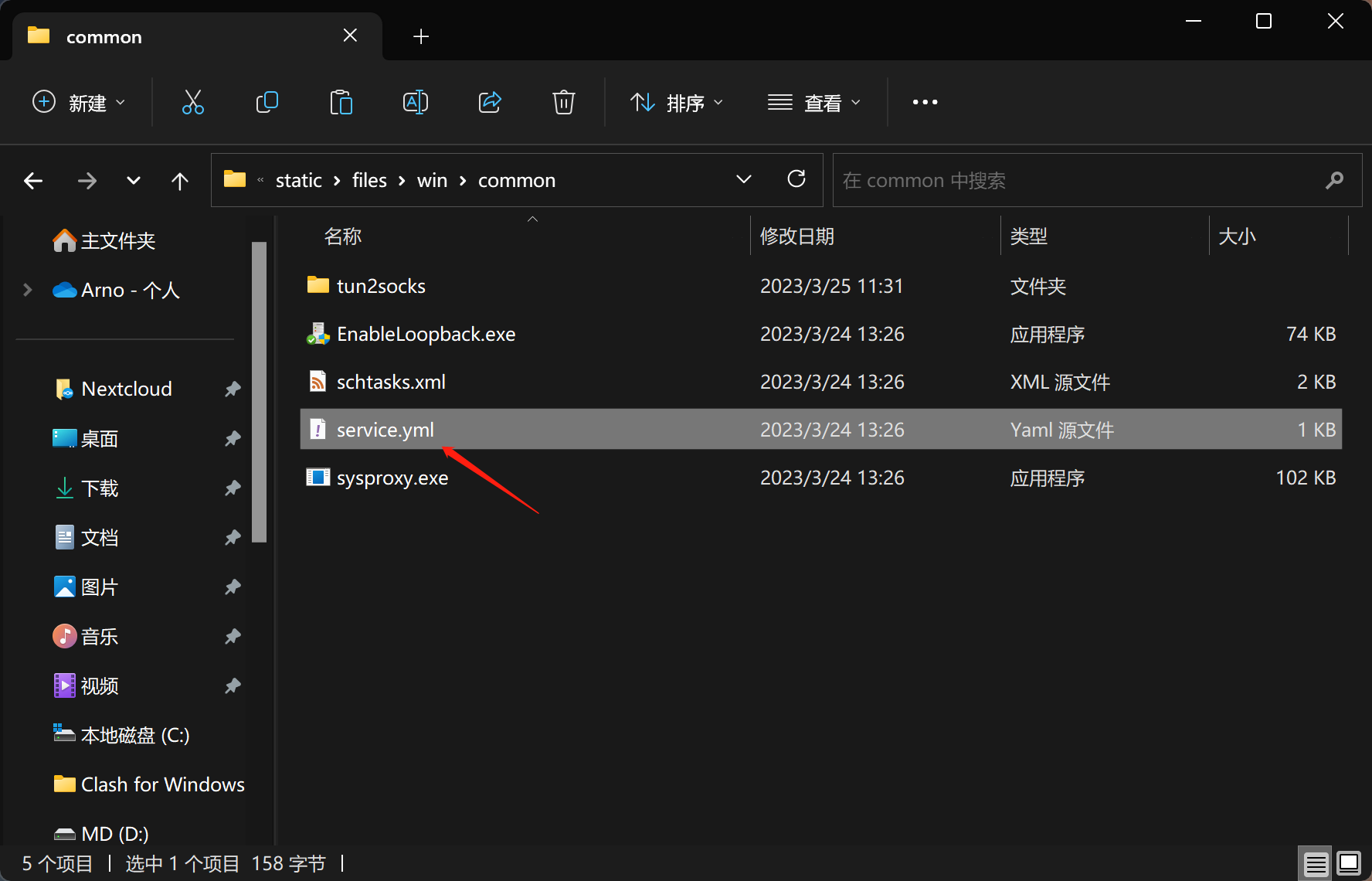Open a new tab with plus button
This screenshot has height=881, width=1372.
pos(421,36)
